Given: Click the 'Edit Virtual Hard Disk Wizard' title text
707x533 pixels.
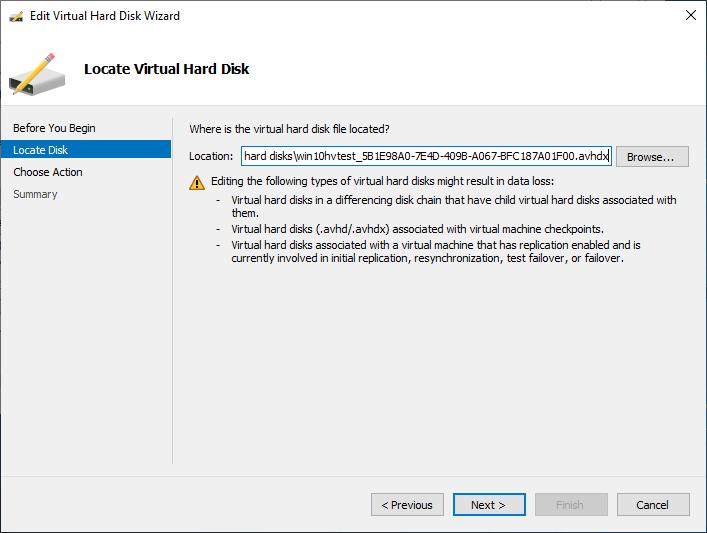Looking at the screenshot, I should [105, 16].
